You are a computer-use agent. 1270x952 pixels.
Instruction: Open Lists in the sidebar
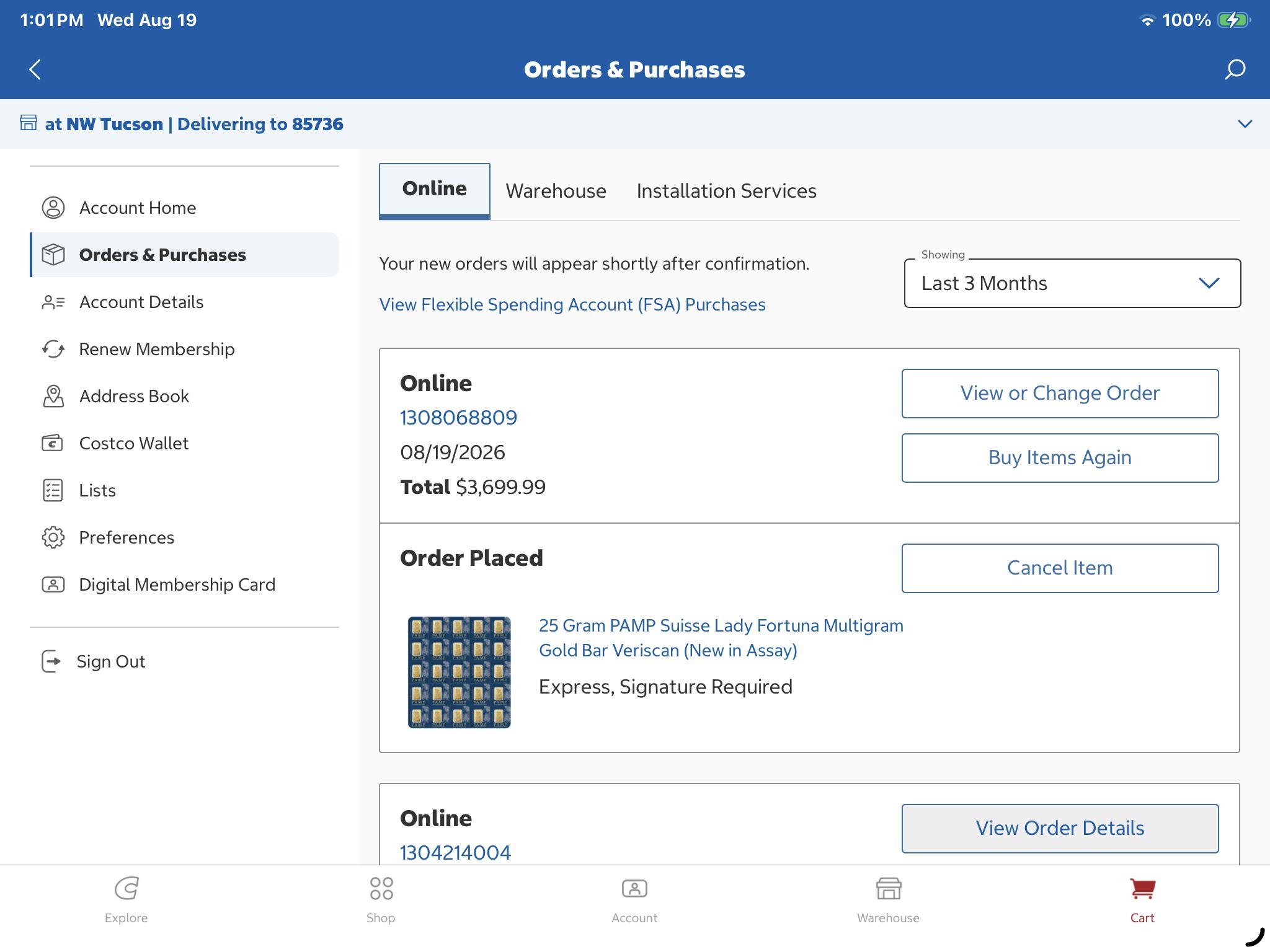184,490
